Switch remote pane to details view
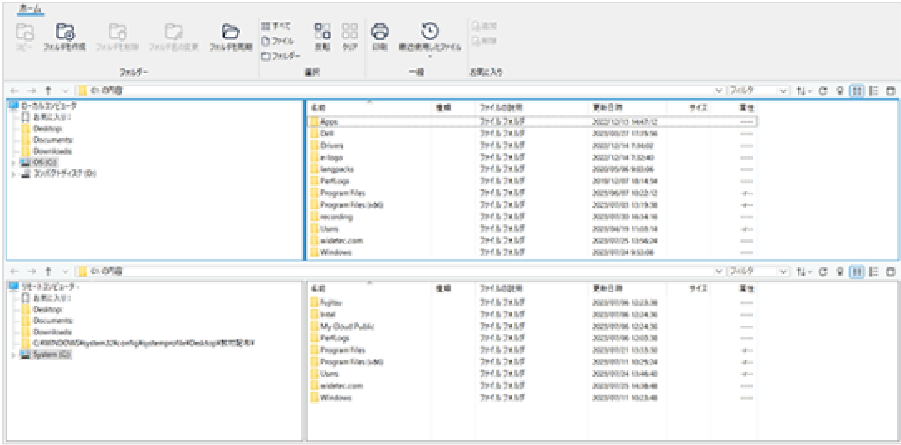Image resolution: width=901 pixels, height=445 pixels. [x=856, y=271]
